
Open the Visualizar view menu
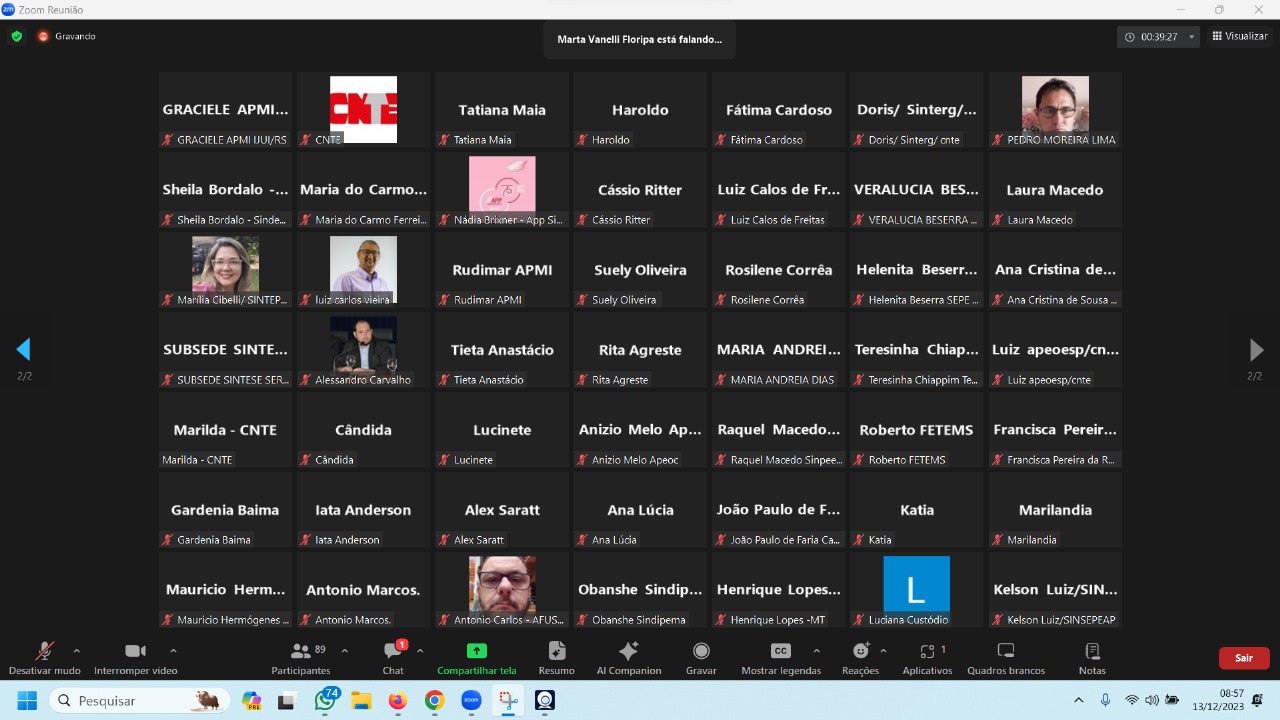pos(1240,36)
